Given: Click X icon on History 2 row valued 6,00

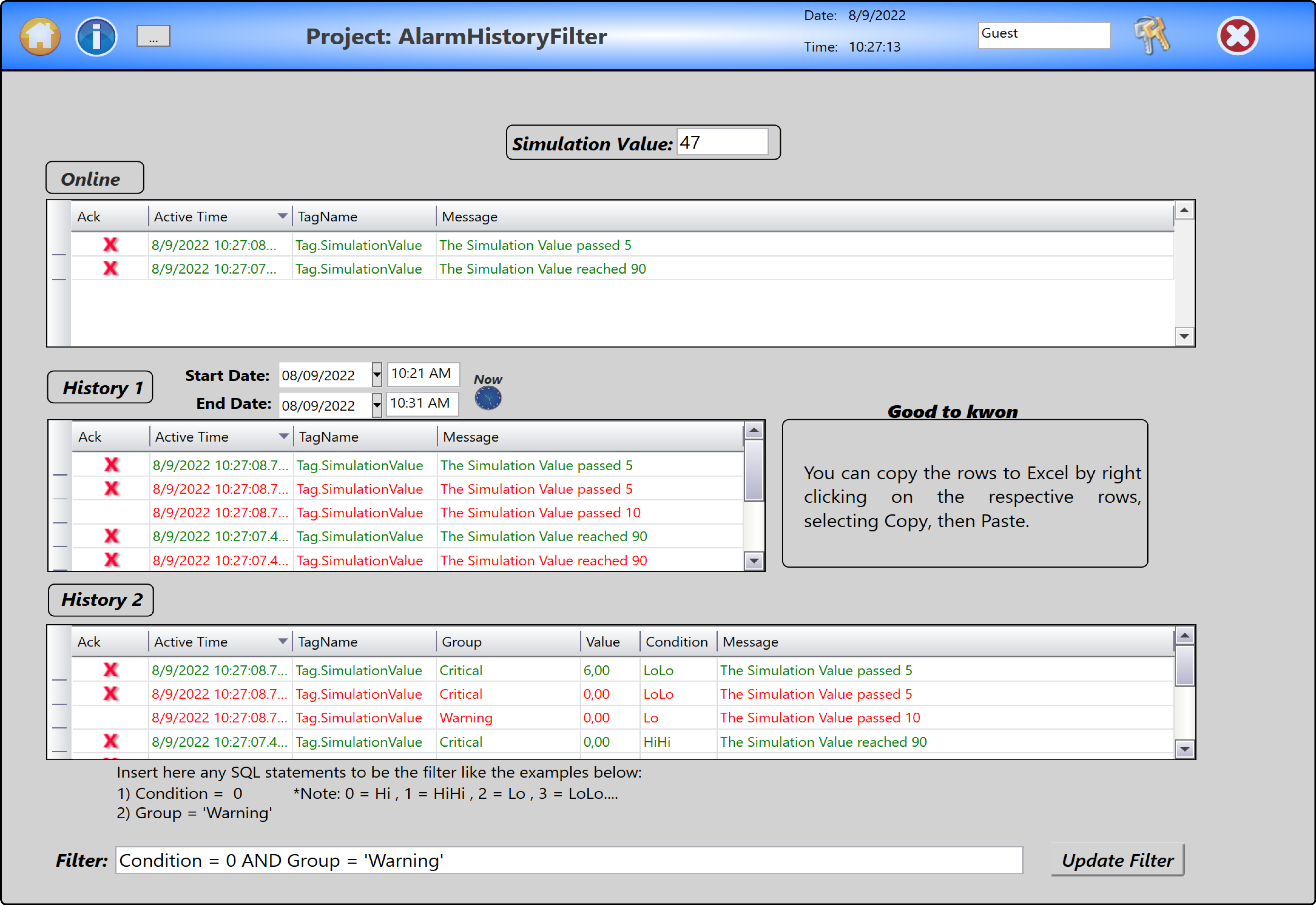Looking at the screenshot, I should click(x=111, y=670).
